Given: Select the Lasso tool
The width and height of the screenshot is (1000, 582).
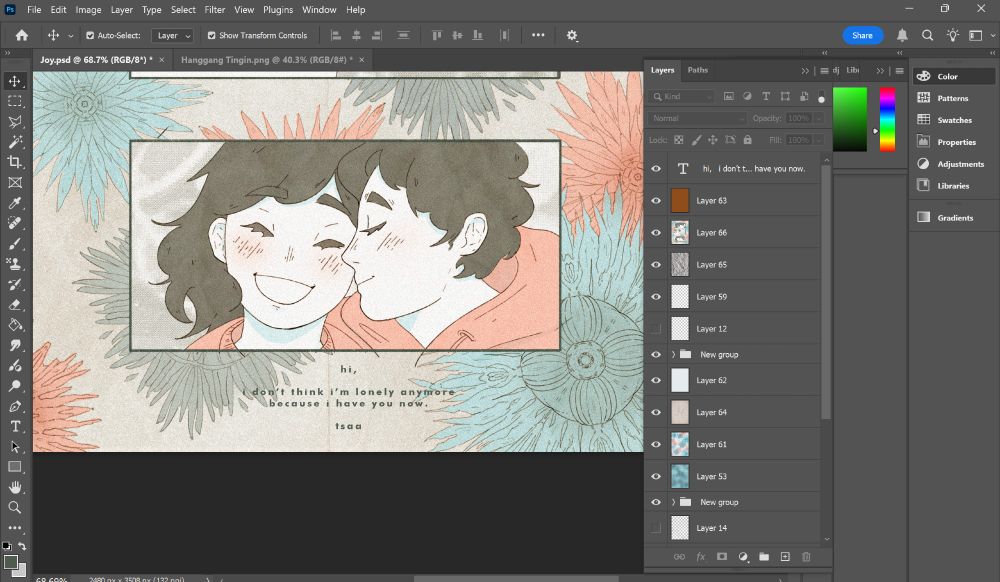Looking at the screenshot, I should tap(15, 122).
